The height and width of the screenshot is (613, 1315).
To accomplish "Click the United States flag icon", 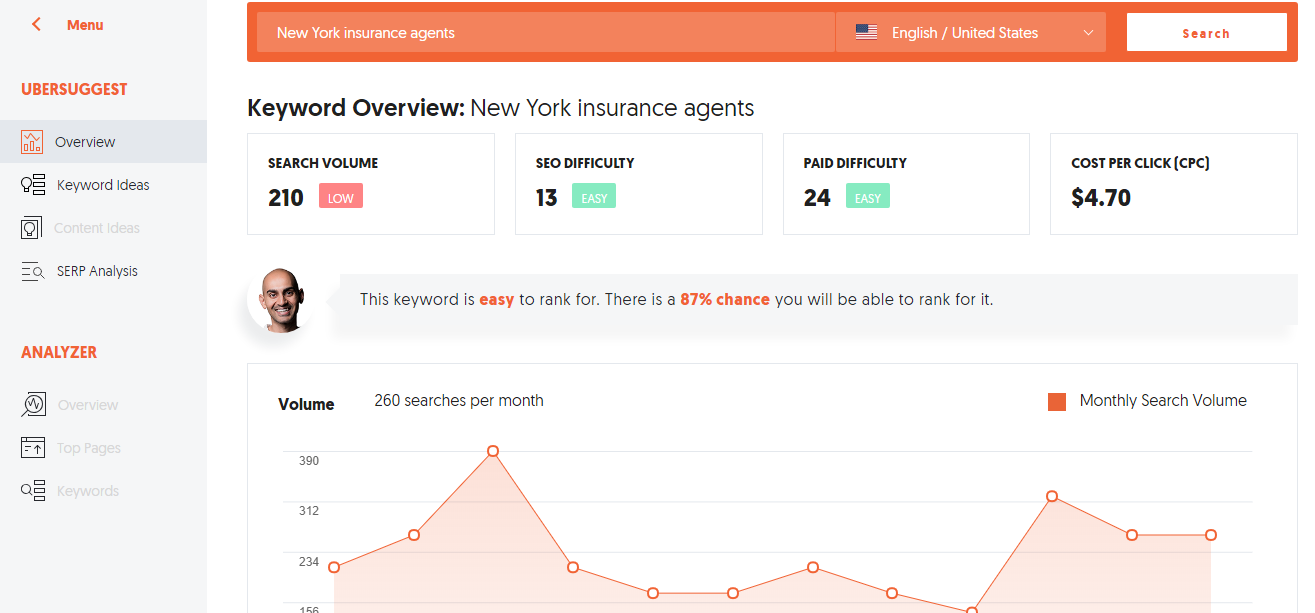I will [866, 32].
